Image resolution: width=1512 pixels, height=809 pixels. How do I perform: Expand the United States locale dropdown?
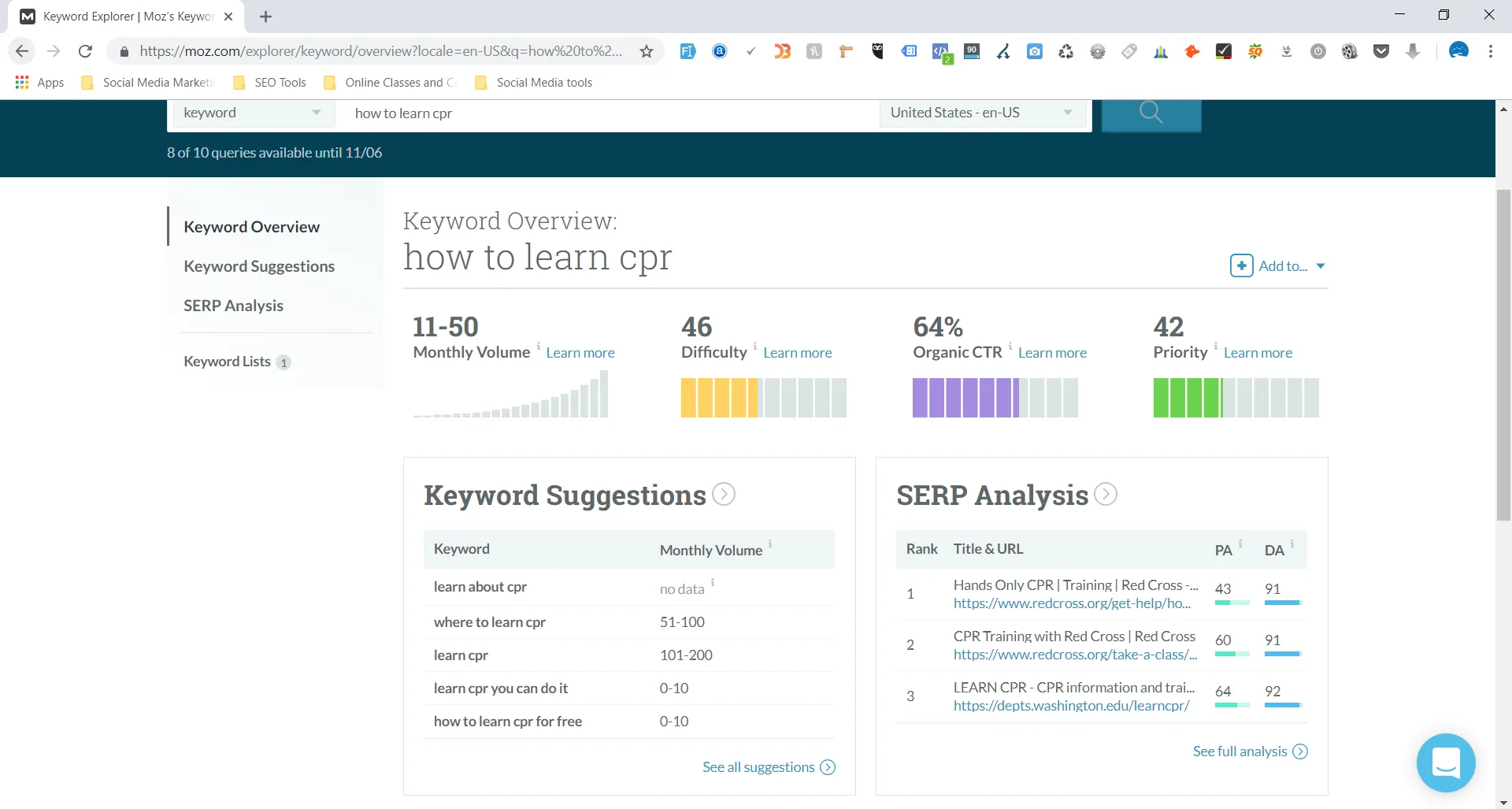(x=982, y=112)
